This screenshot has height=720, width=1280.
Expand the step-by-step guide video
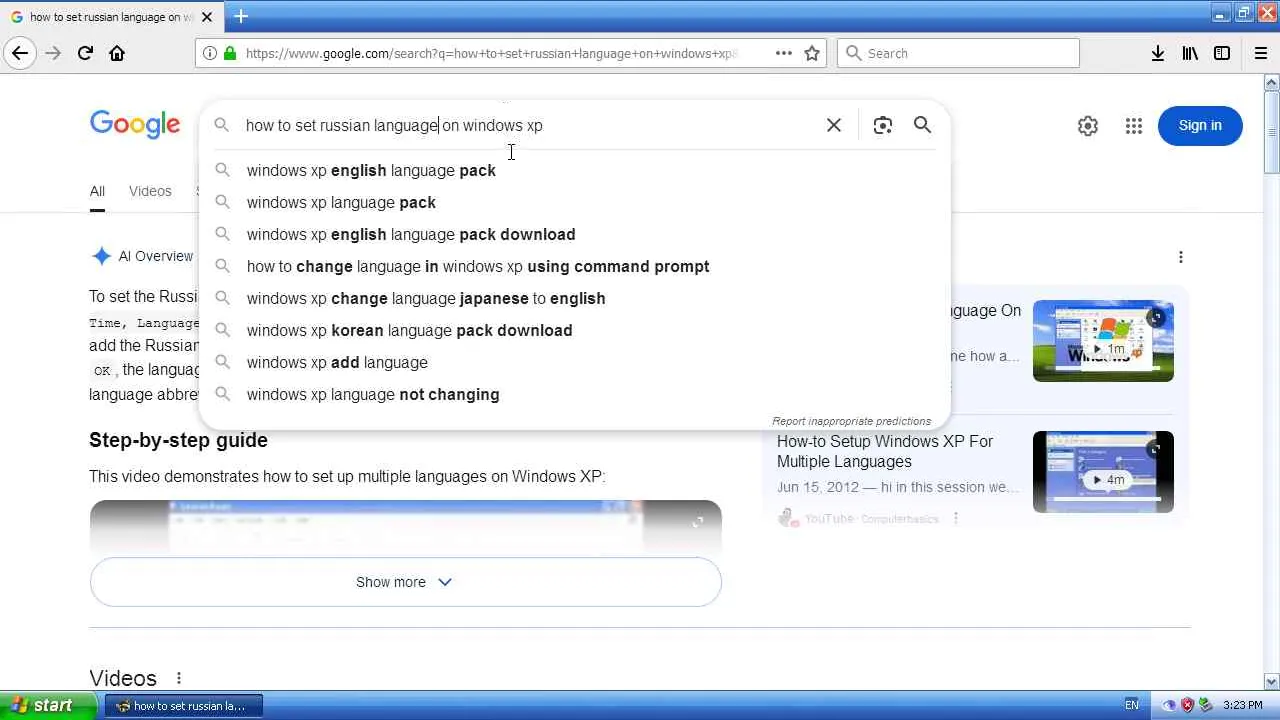698,522
